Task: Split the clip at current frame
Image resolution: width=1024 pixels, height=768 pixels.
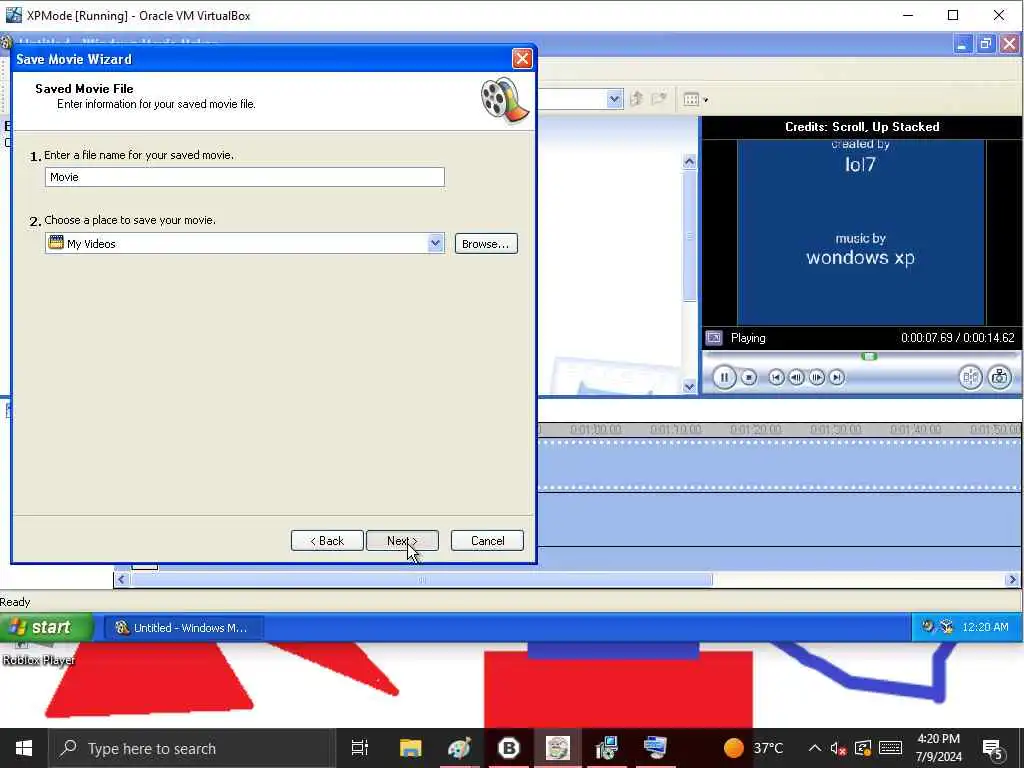Action: click(x=970, y=377)
